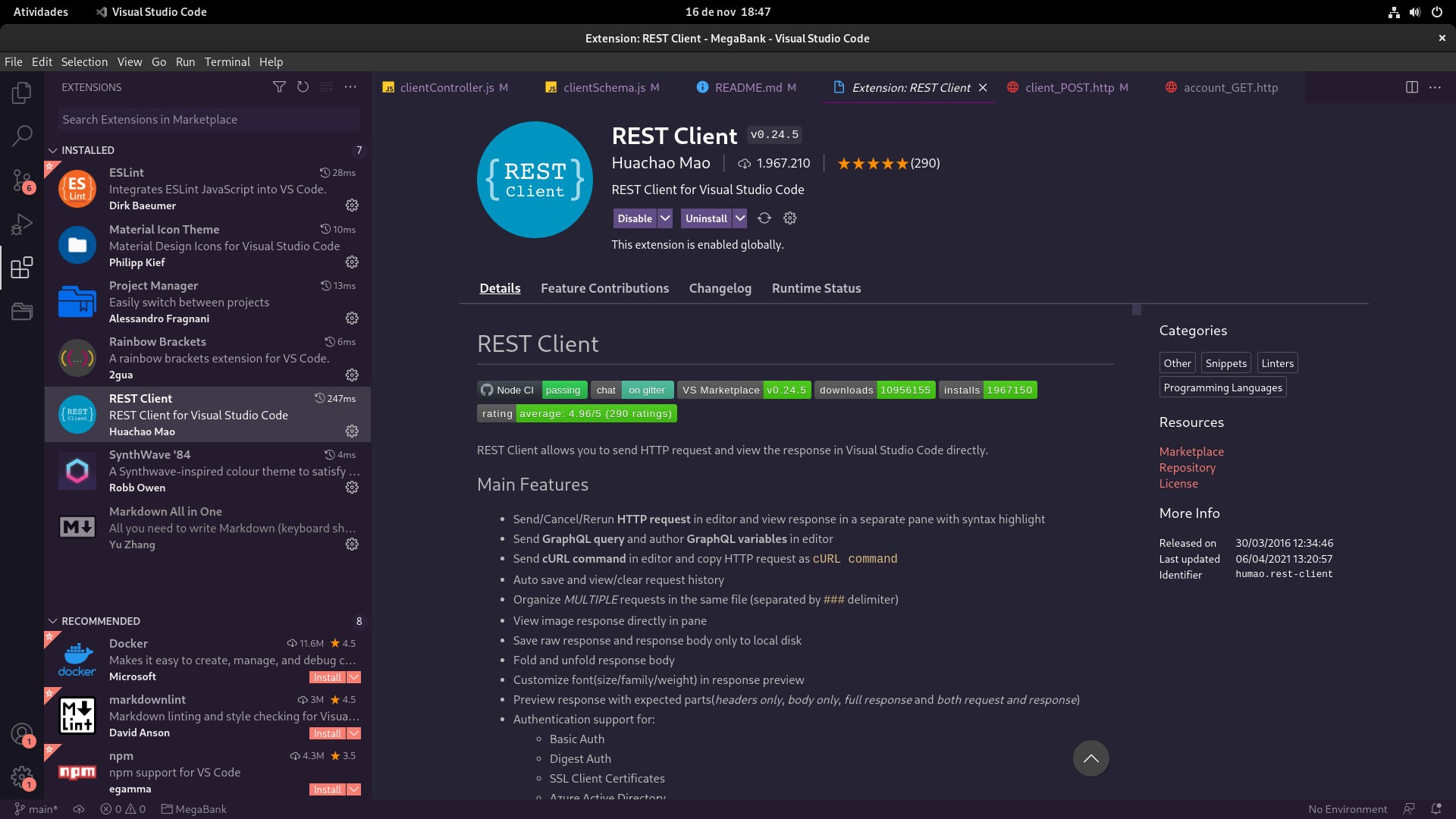Open REST Client list item manage gear

[x=352, y=431]
